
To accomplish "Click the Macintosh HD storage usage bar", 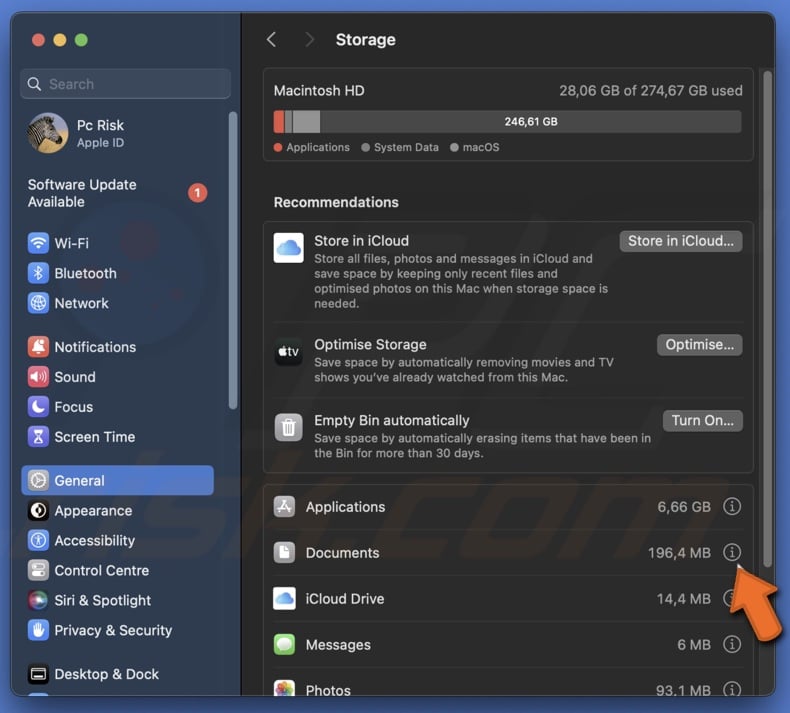I will 507,121.
